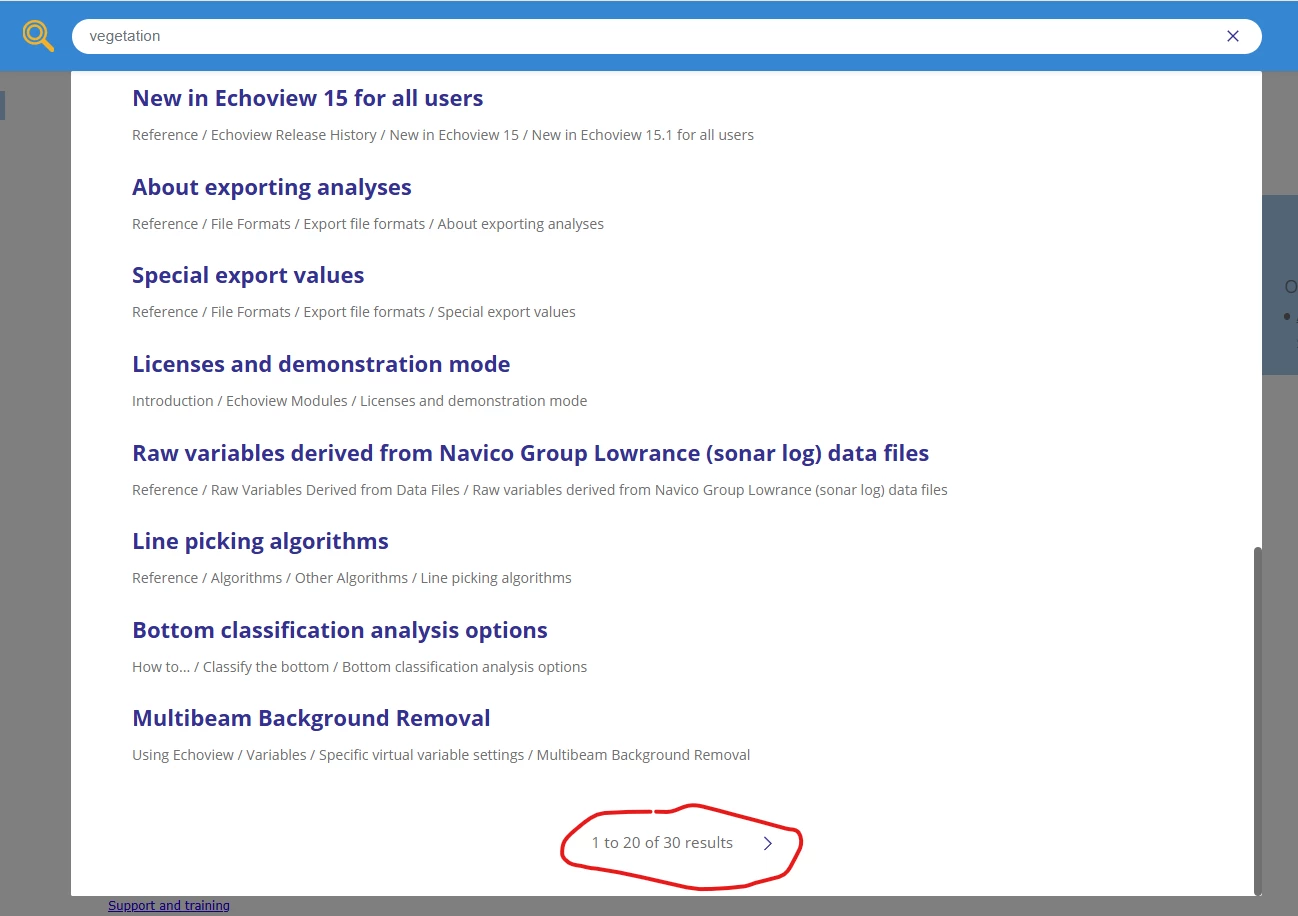
Task: Click breadcrumb under About exporting analyses
Action: 368,224
